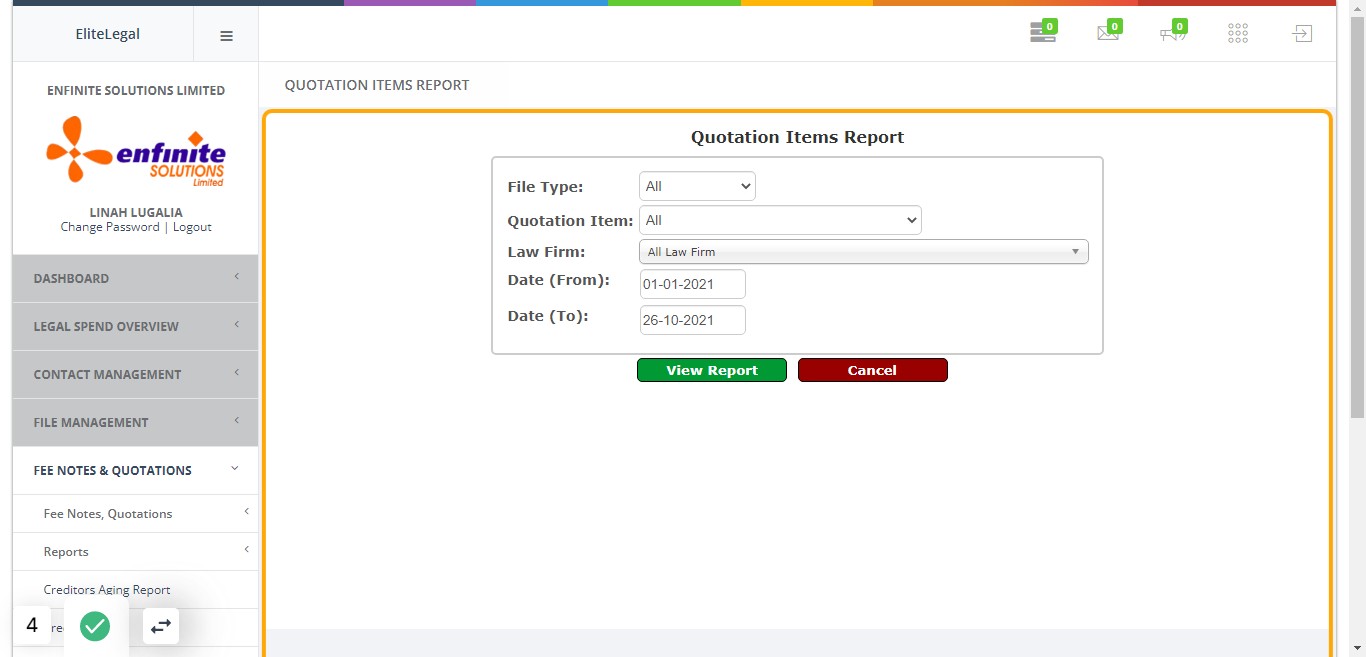The width and height of the screenshot is (1366, 657).
Task: Open the server tasks icon with badge
Action: 1043,33
